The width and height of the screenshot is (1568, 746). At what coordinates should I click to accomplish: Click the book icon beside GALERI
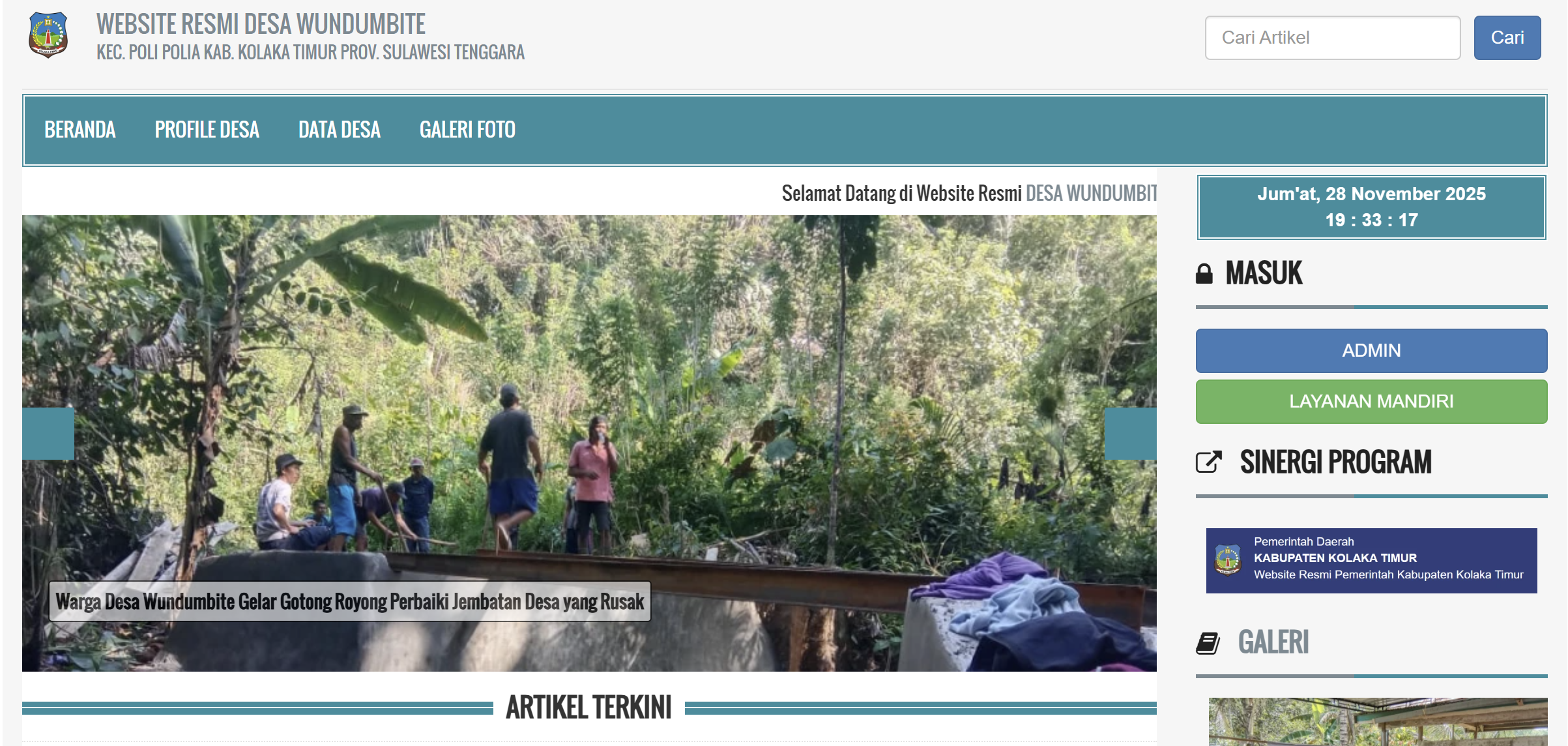click(x=1208, y=642)
